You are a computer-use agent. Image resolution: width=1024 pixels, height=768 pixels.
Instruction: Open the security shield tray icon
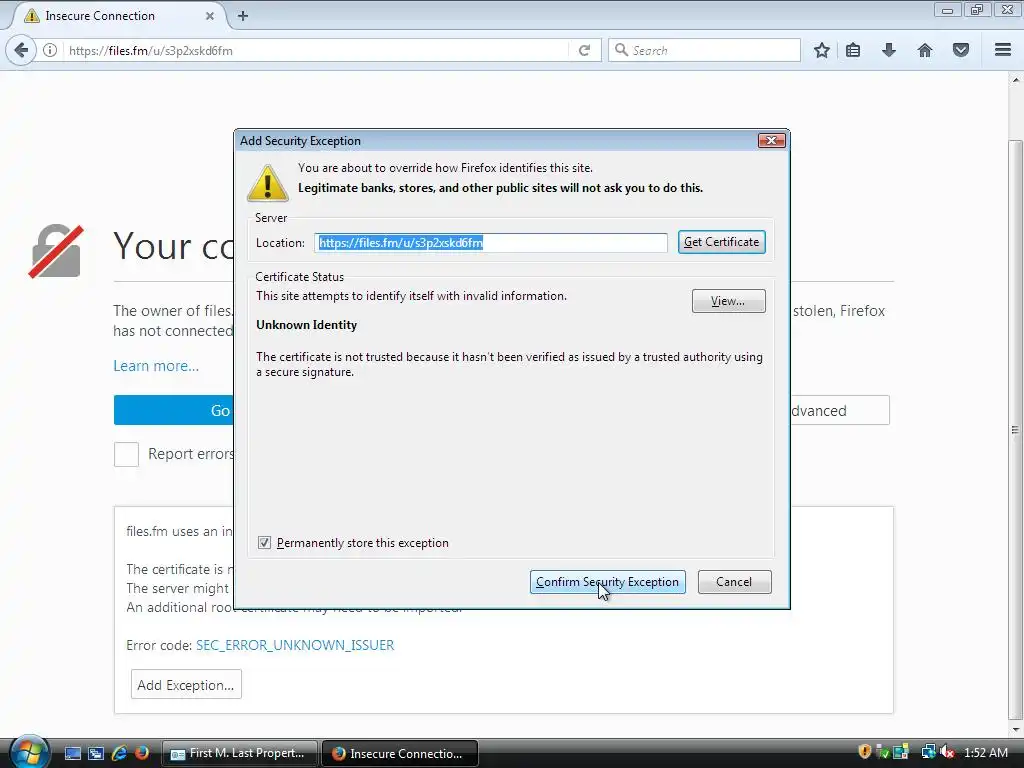[x=865, y=752]
